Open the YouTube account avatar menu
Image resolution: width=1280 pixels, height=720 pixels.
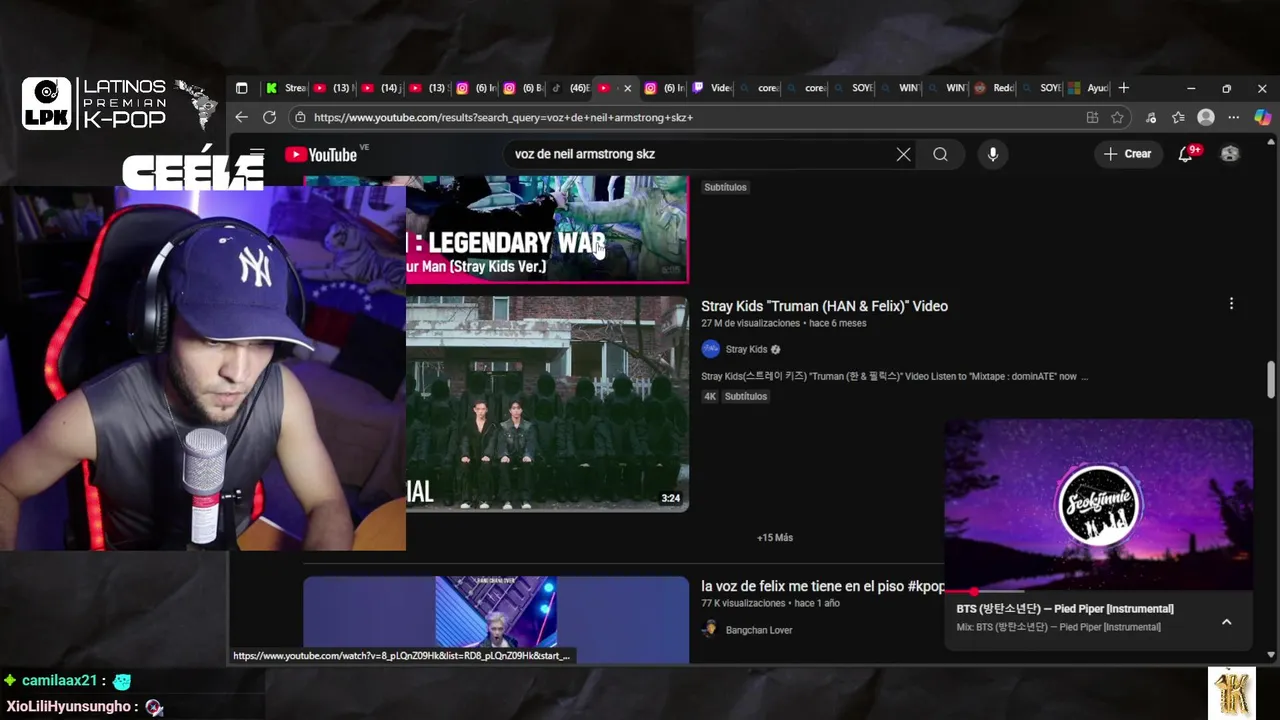tap(1230, 154)
